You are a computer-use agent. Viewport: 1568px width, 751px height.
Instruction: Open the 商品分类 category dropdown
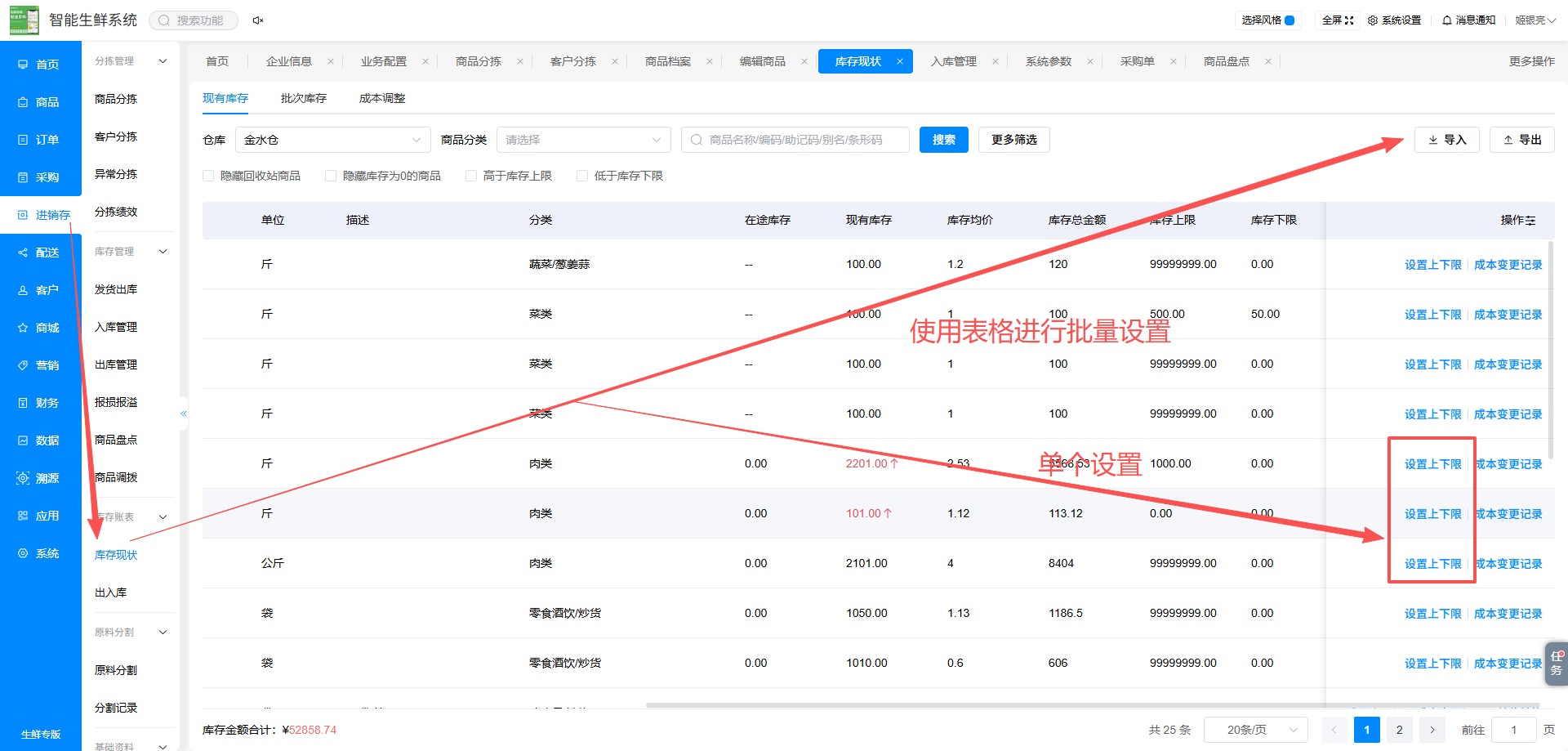[x=584, y=140]
